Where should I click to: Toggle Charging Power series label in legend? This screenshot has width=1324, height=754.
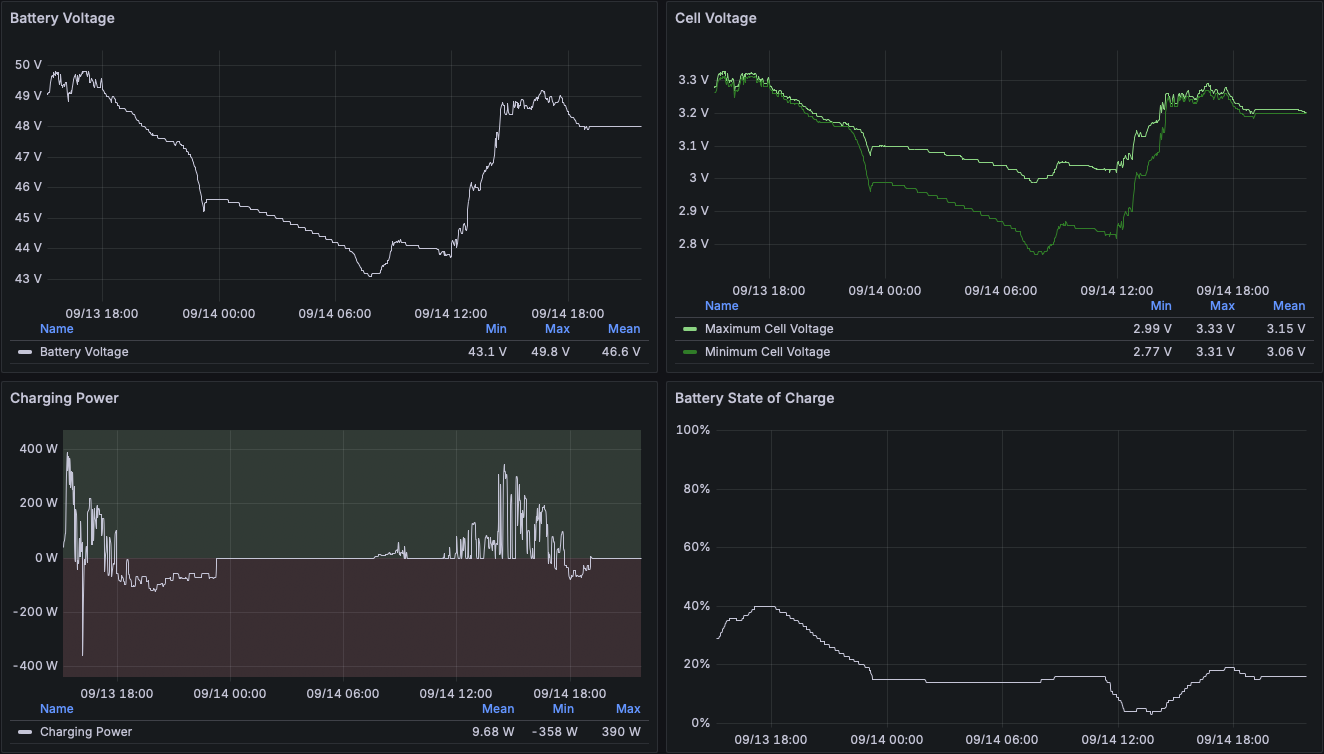[85, 732]
